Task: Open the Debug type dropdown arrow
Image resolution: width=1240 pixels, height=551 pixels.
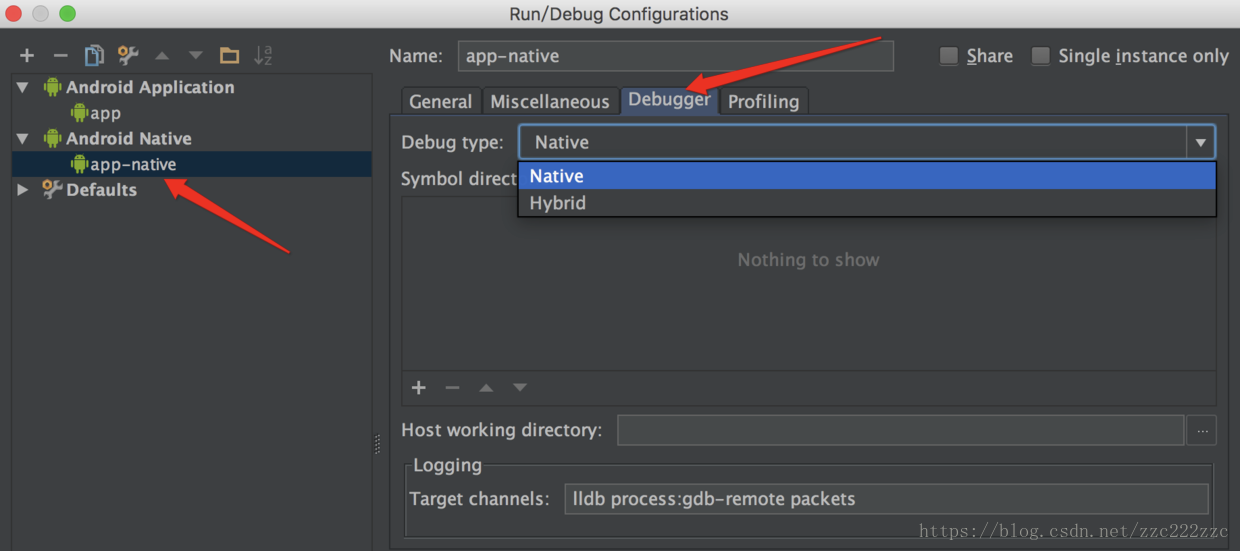Action: 1201,143
